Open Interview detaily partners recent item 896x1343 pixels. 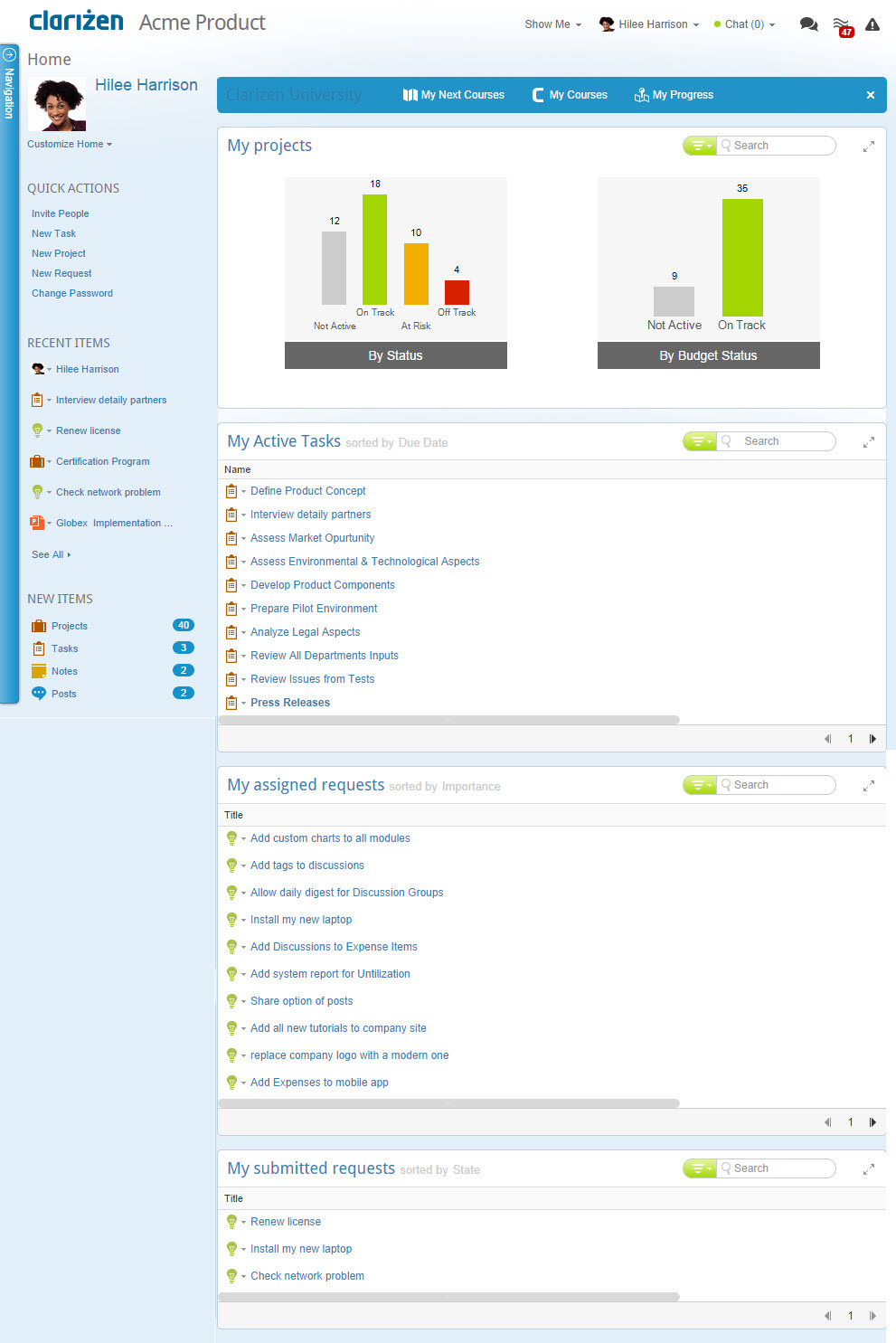(x=111, y=400)
